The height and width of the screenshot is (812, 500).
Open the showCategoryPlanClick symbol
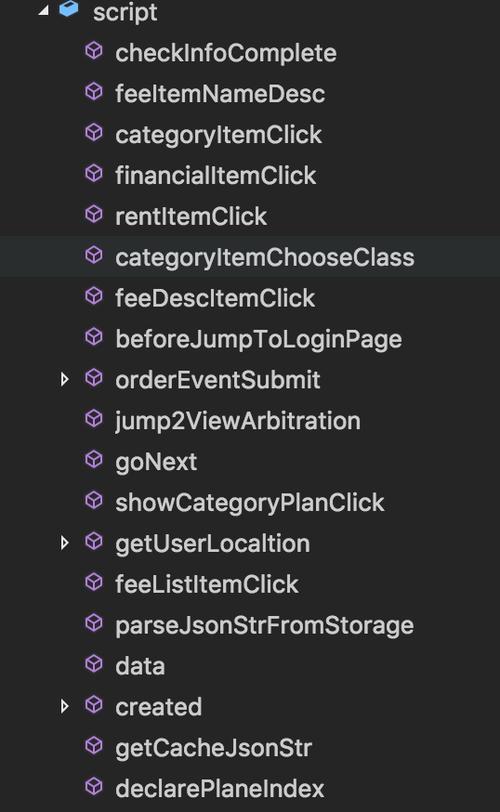(249, 503)
